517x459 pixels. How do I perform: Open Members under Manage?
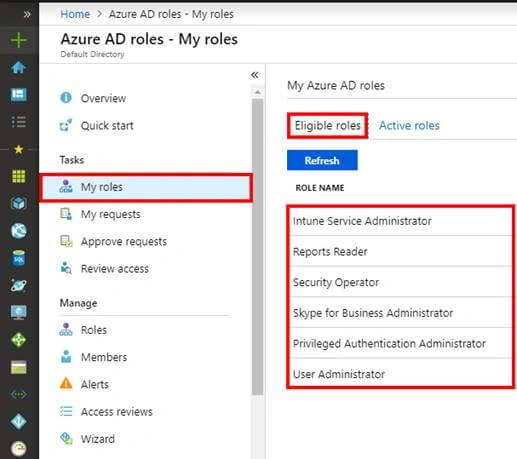point(104,357)
